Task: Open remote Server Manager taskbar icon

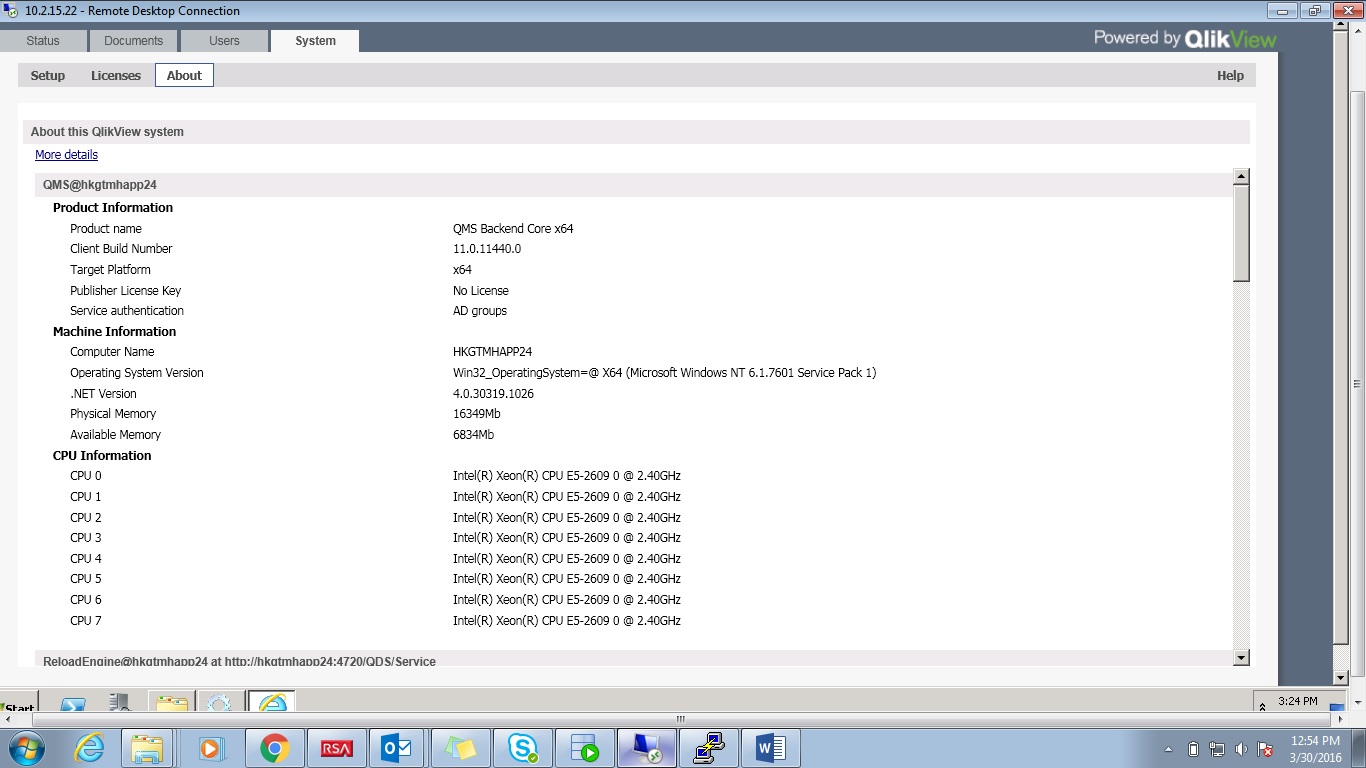Action: click(121, 702)
